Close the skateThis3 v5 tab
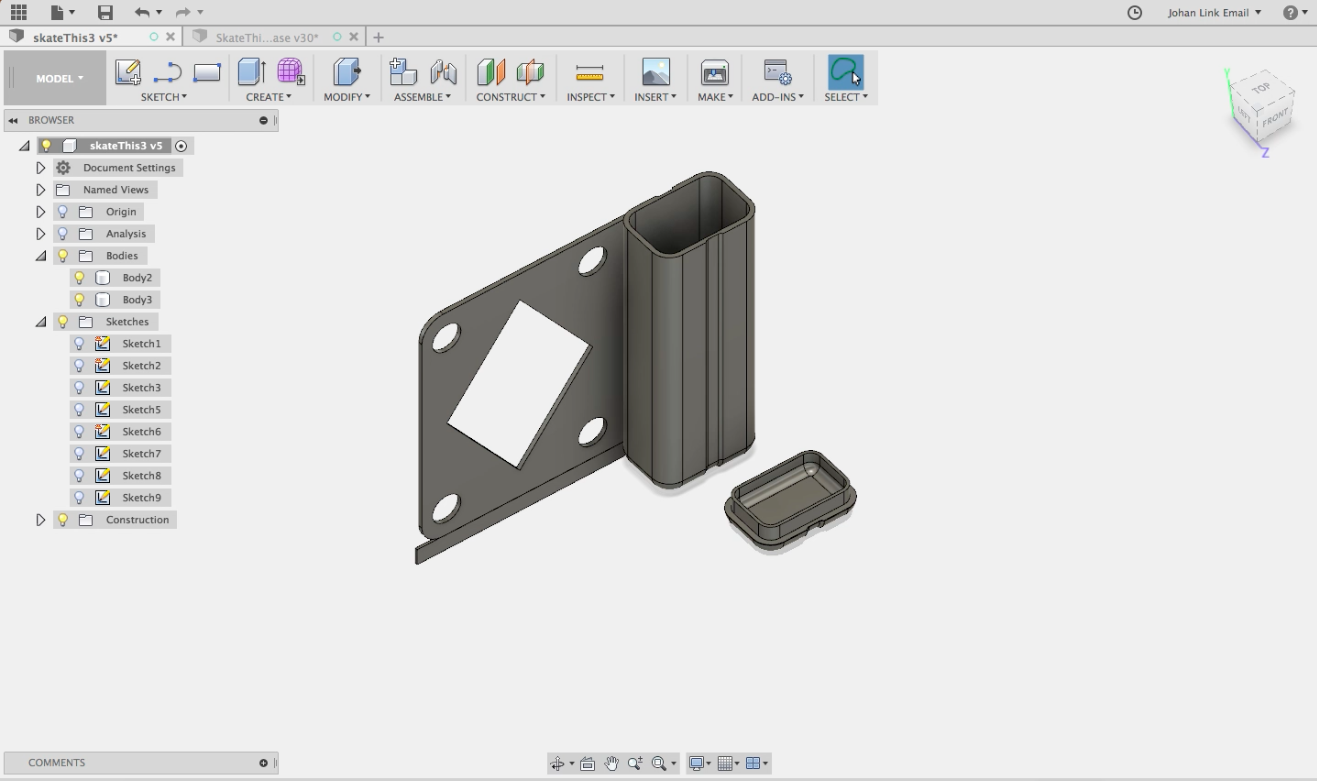This screenshot has height=781, width=1317. pyautogui.click(x=170, y=37)
